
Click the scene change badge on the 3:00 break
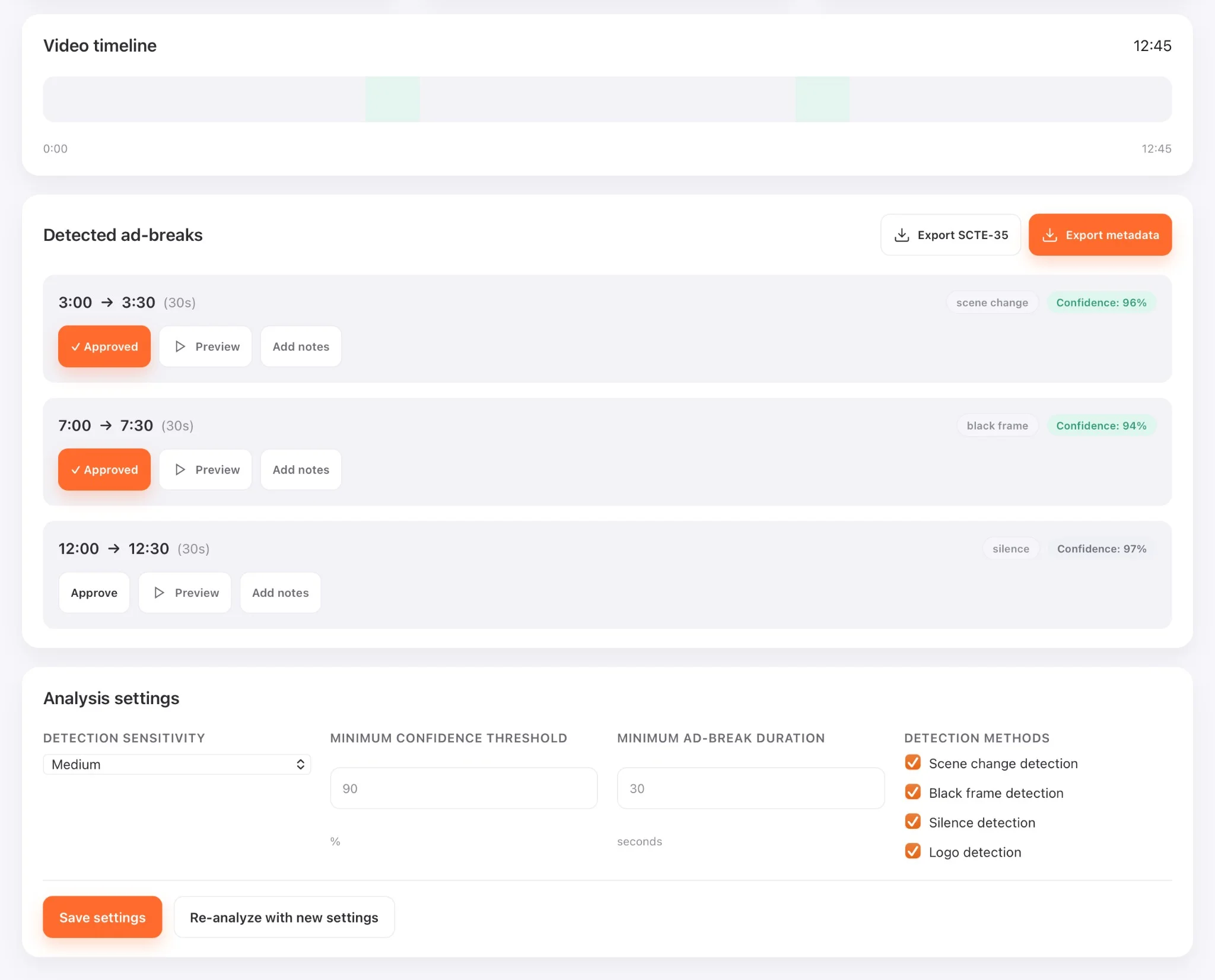(992, 303)
